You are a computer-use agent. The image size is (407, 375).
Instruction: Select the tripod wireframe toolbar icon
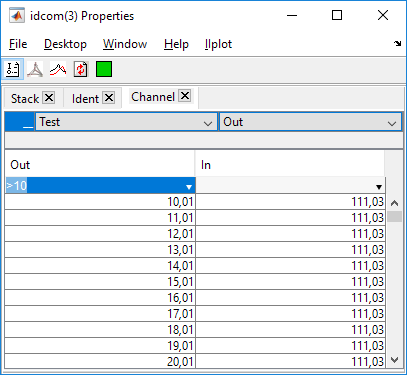click(35, 69)
